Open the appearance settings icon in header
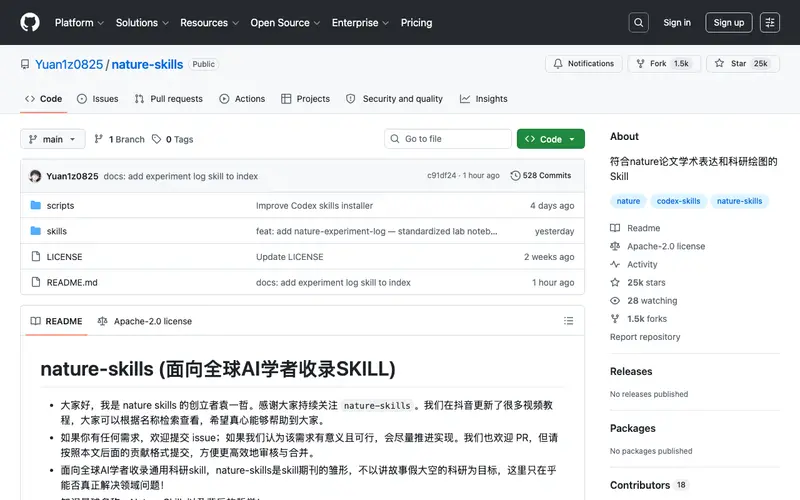 click(769, 22)
